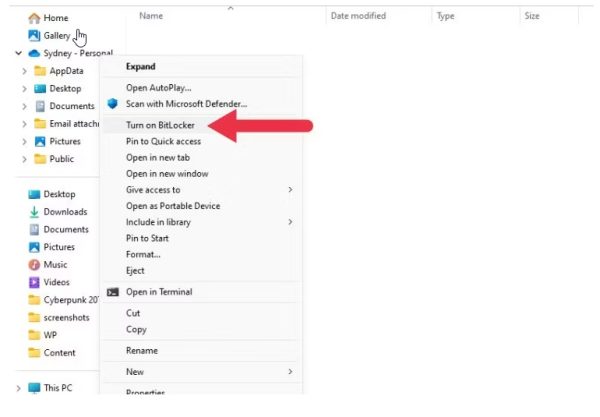The image size is (600, 417).
Task: Select the Music label in quick access
Action: pyautogui.click(x=55, y=265)
